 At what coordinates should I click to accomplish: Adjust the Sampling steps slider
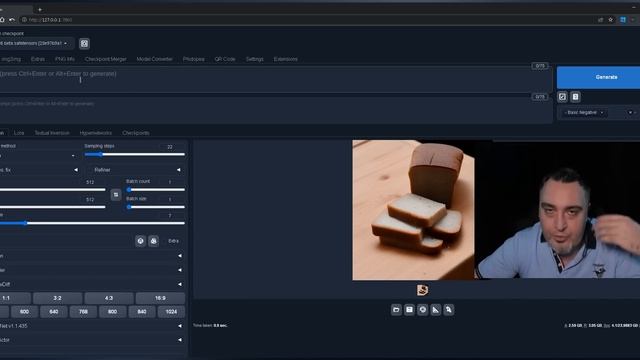(x=135, y=154)
